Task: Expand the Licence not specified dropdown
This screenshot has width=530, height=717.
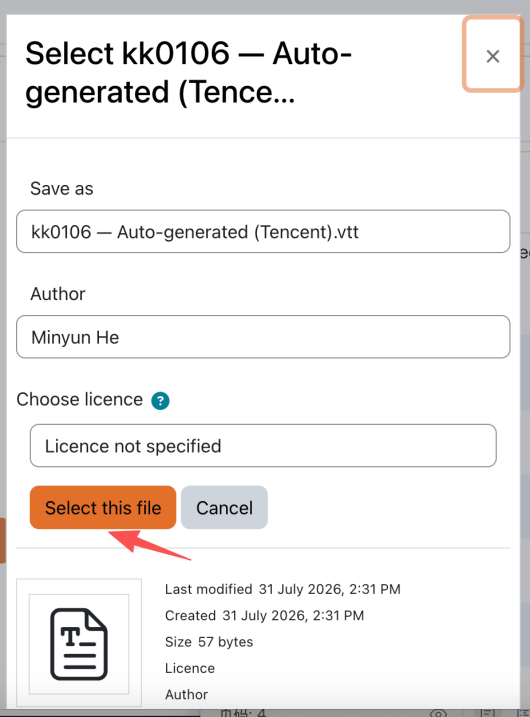Action: pyautogui.click(x=263, y=446)
